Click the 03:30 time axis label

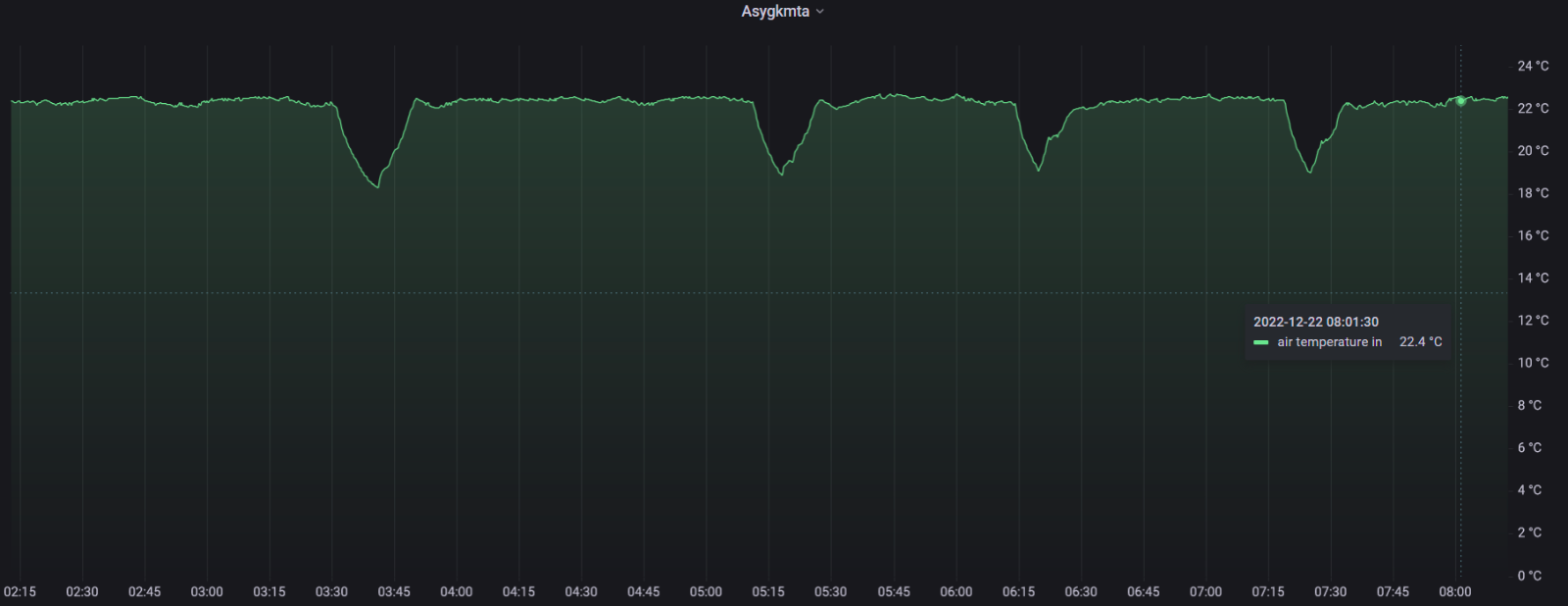pos(331,591)
